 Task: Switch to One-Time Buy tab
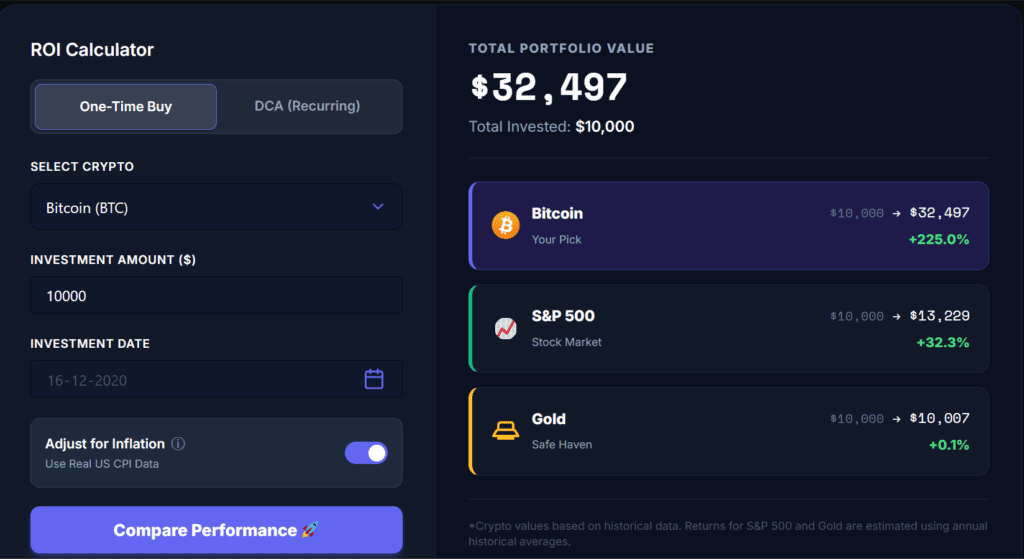pyautogui.click(x=126, y=107)
